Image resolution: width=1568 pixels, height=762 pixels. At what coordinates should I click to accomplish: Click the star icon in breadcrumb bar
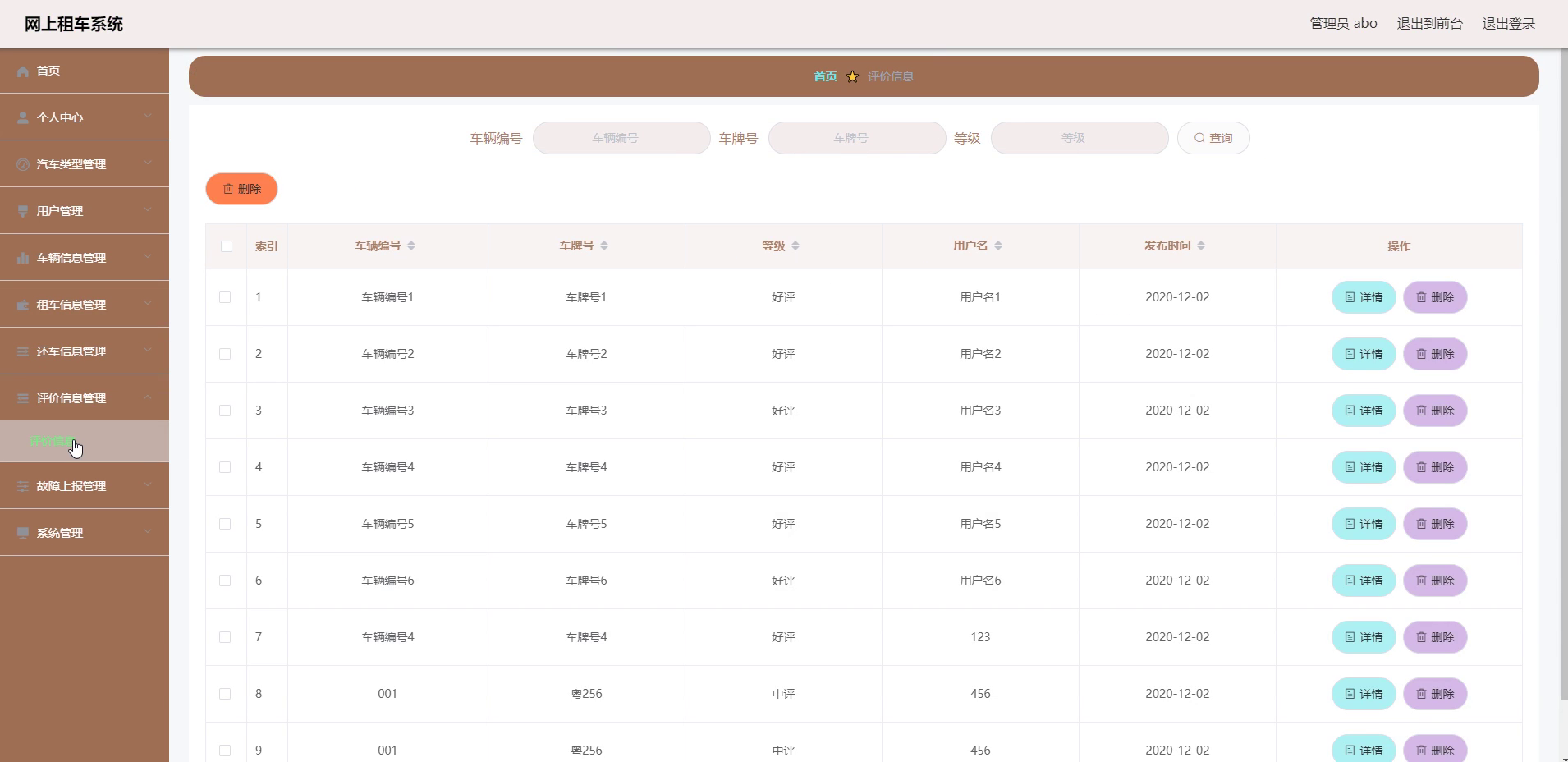coord(852,76)
